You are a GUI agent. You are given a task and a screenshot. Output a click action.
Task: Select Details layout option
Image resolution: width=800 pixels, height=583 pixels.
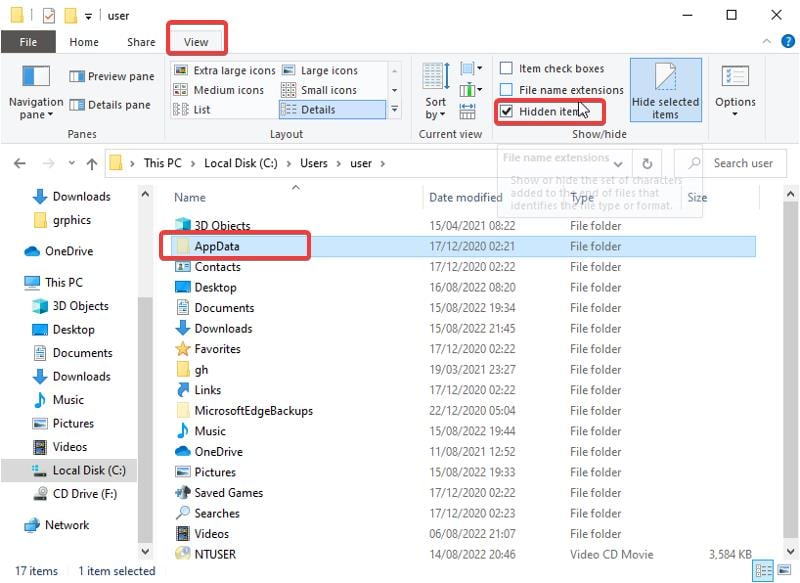(x=332, y=110)
